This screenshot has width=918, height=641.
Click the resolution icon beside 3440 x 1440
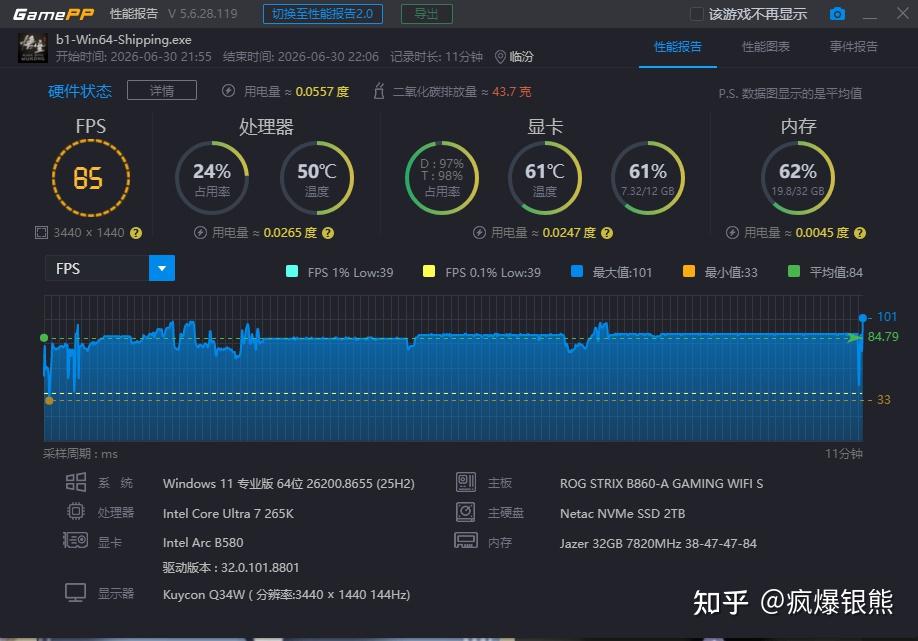pos(41,233)
